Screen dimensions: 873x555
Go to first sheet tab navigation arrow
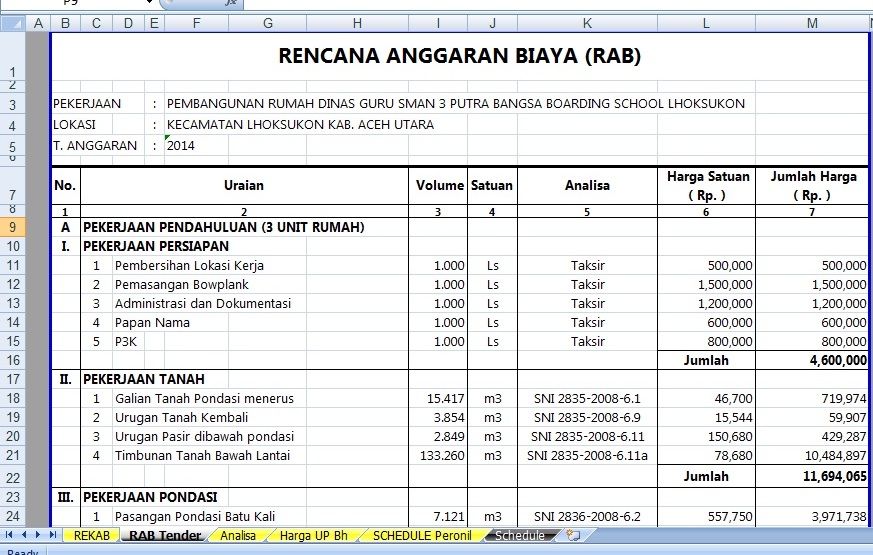click(x=8, y=535)
